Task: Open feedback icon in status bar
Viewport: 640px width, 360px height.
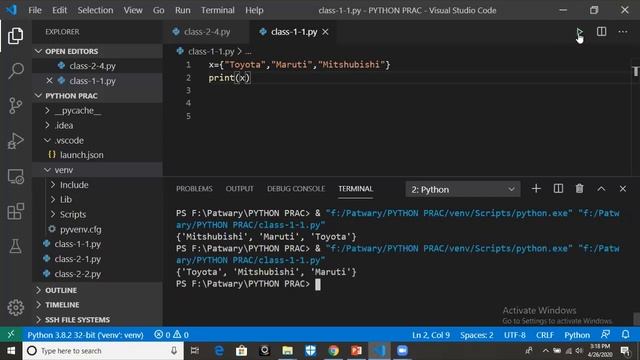Action: point(605,335)
